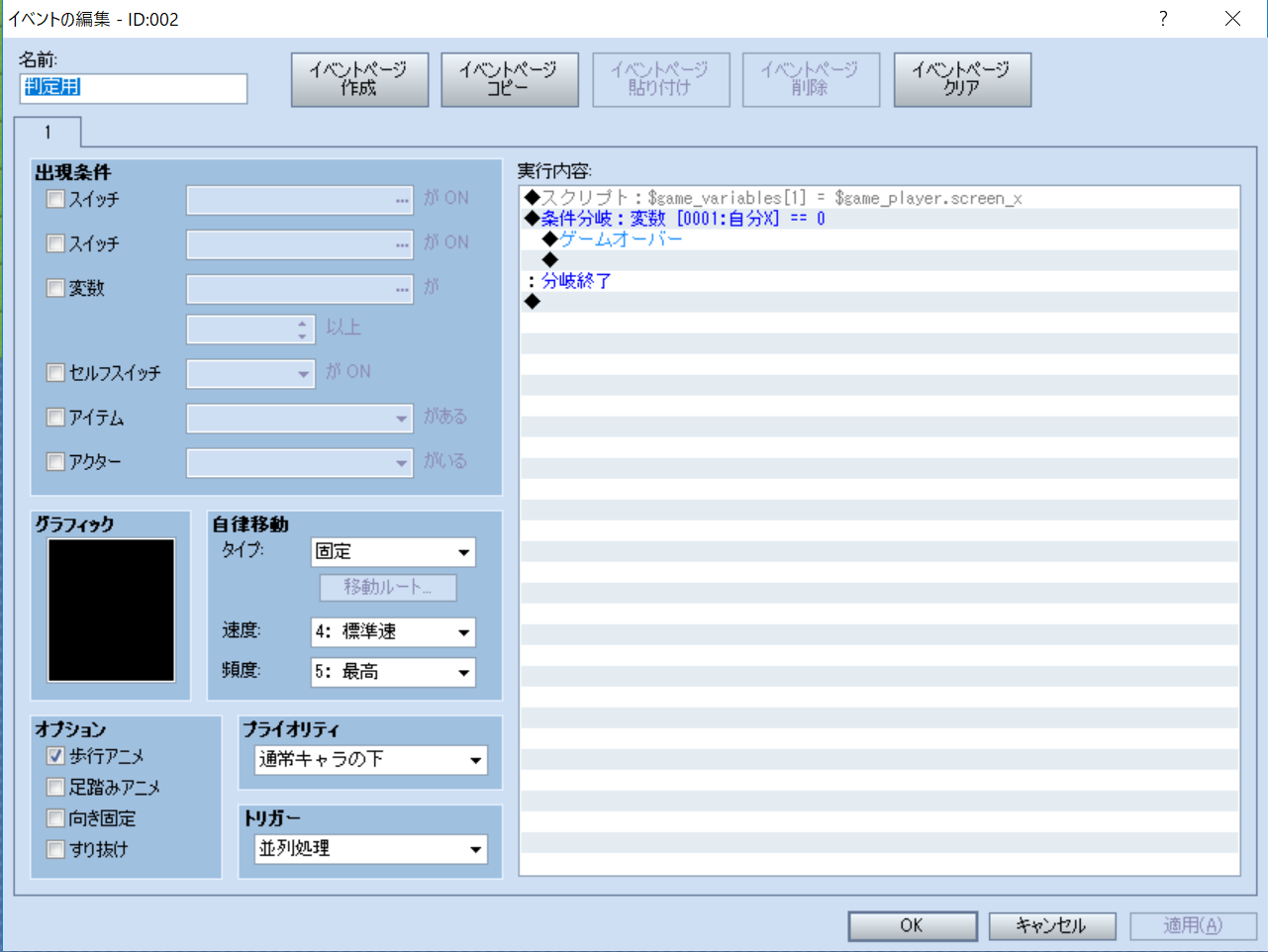Click the black グラフィック preview box
The image size is (1268, 952).
[112, 611]
